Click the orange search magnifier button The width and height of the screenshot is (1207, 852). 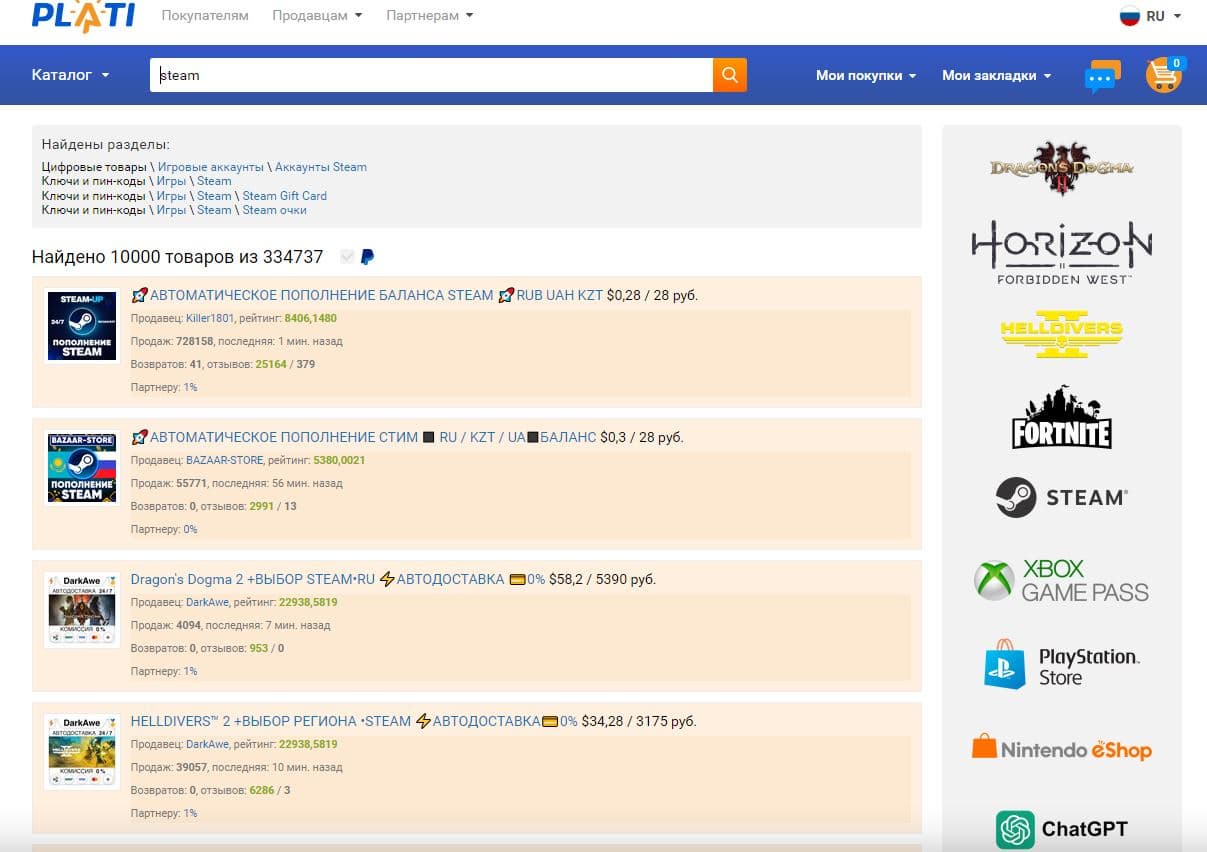tap(730, 75)
